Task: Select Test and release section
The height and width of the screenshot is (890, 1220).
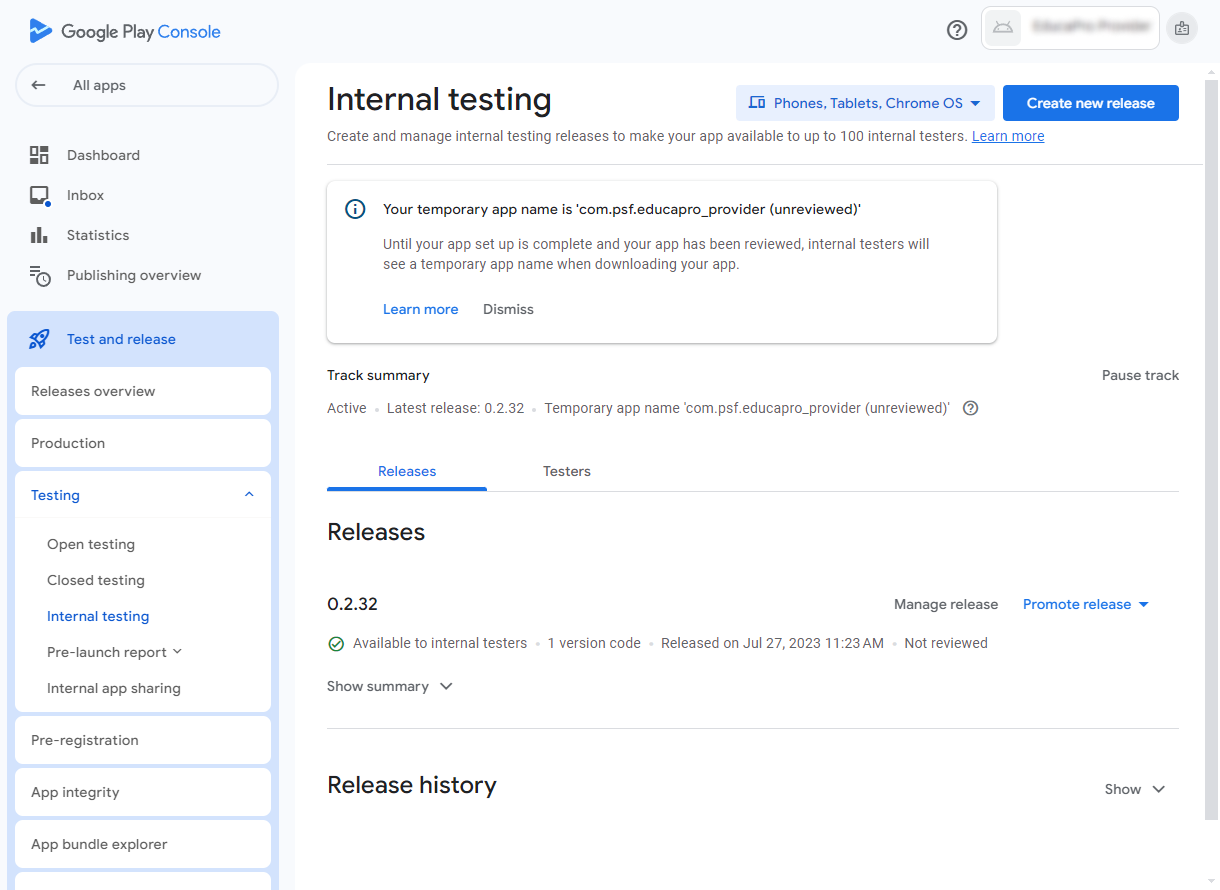Action: tap(143, 339)
